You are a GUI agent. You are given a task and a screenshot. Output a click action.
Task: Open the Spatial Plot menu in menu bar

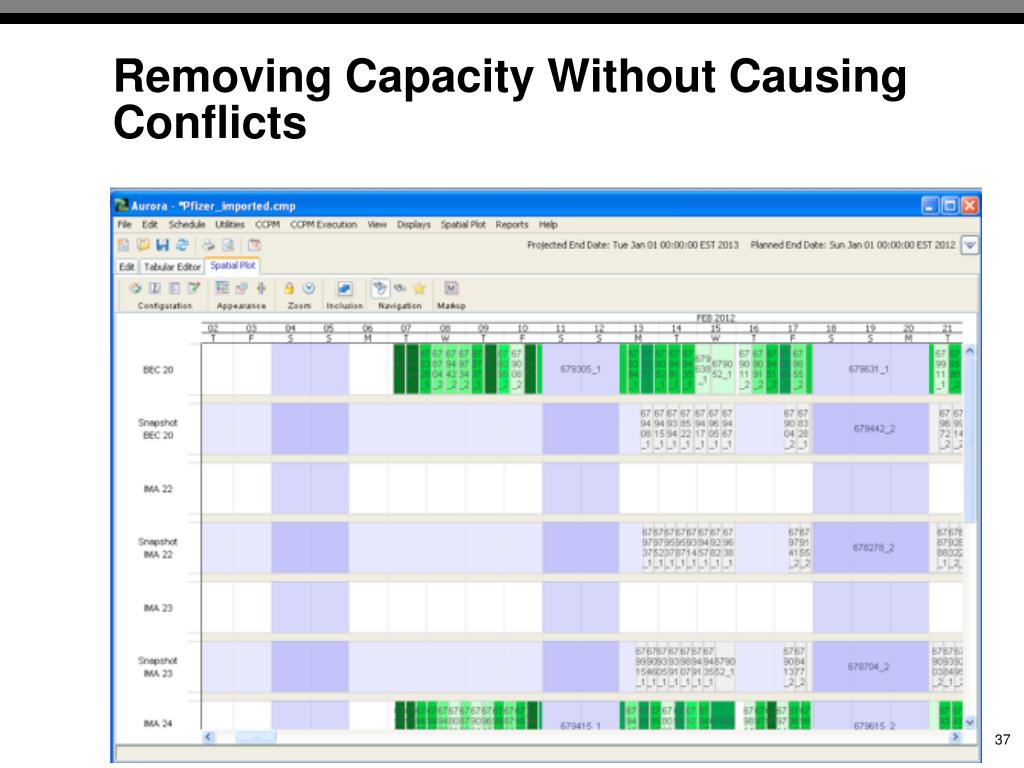pyautogui.click(x=463, y=225)
